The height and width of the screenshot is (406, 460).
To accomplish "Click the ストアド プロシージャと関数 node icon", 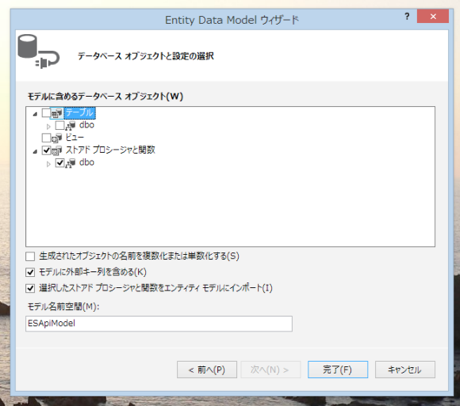I will pos(57,150).
